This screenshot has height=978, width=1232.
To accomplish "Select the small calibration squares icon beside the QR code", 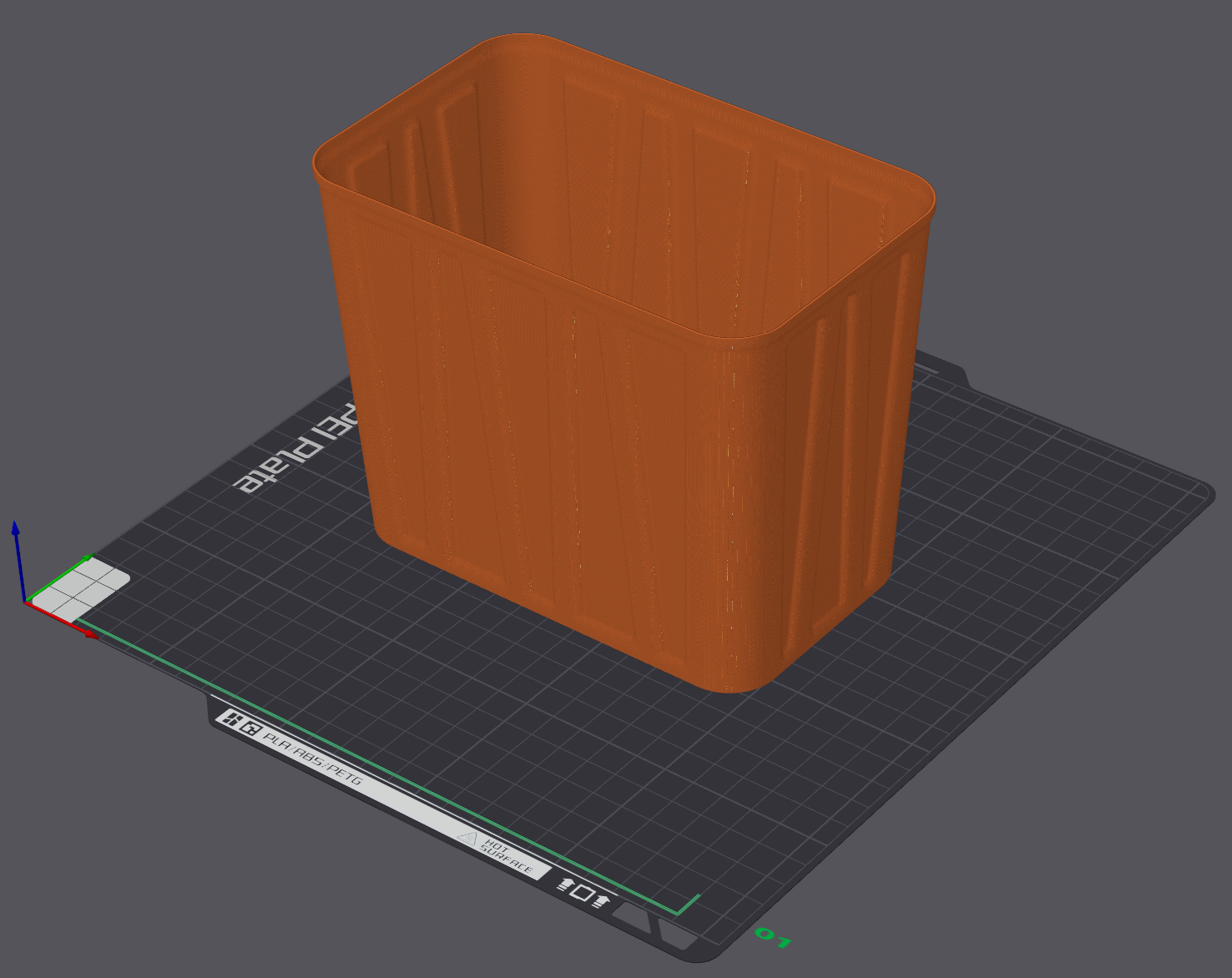I will 232,718.
